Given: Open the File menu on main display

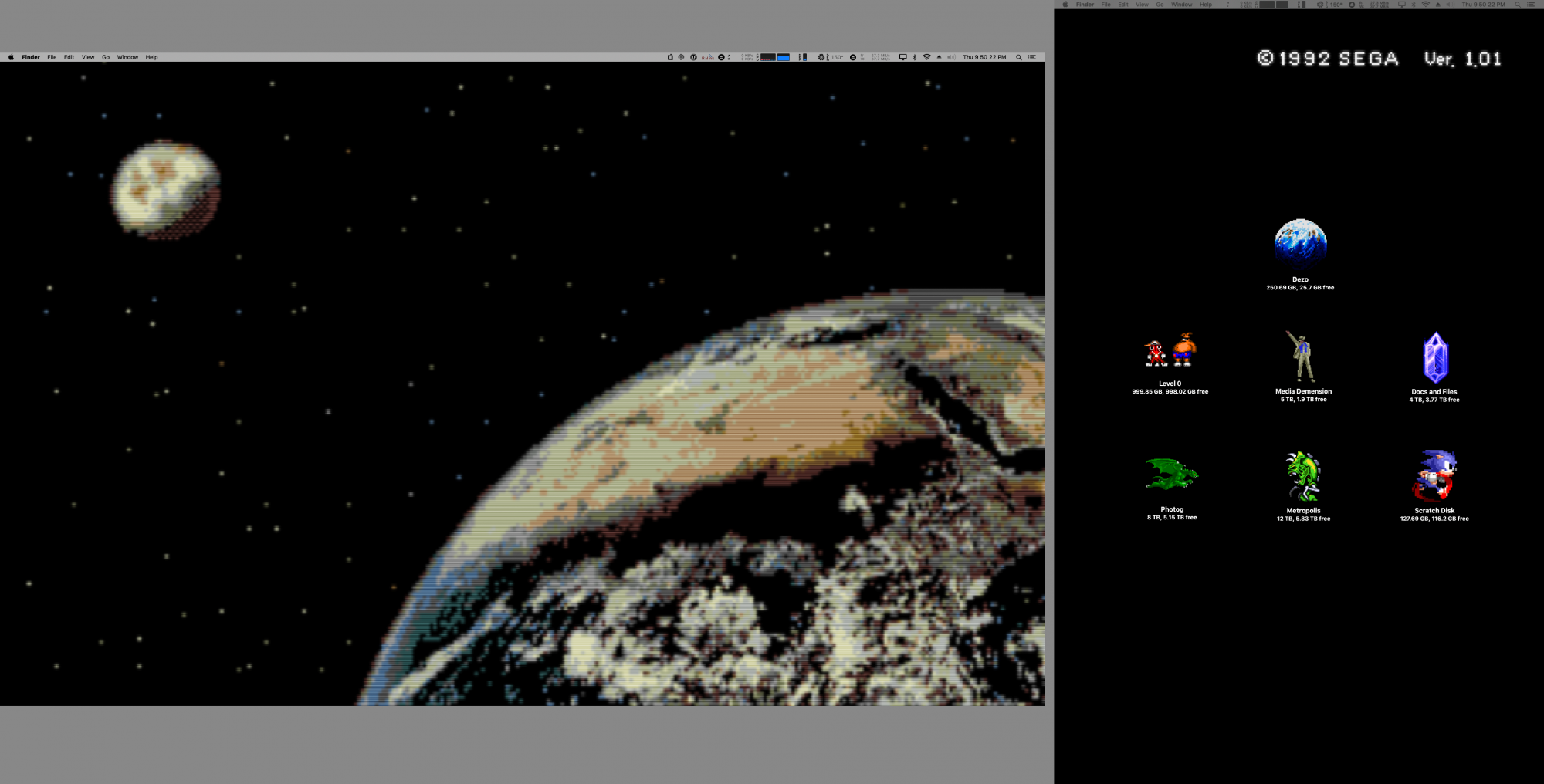Looking at the screenshot, I should pyautogui.click(x=52, y=57).
